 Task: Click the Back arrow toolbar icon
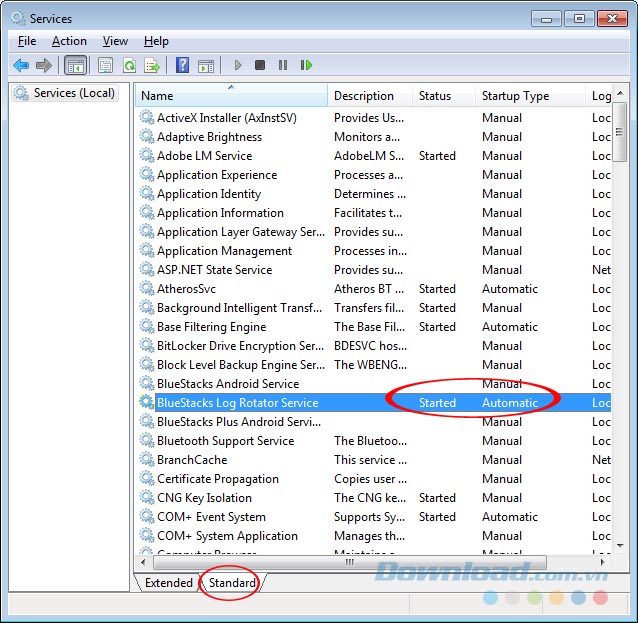(20, 65)
